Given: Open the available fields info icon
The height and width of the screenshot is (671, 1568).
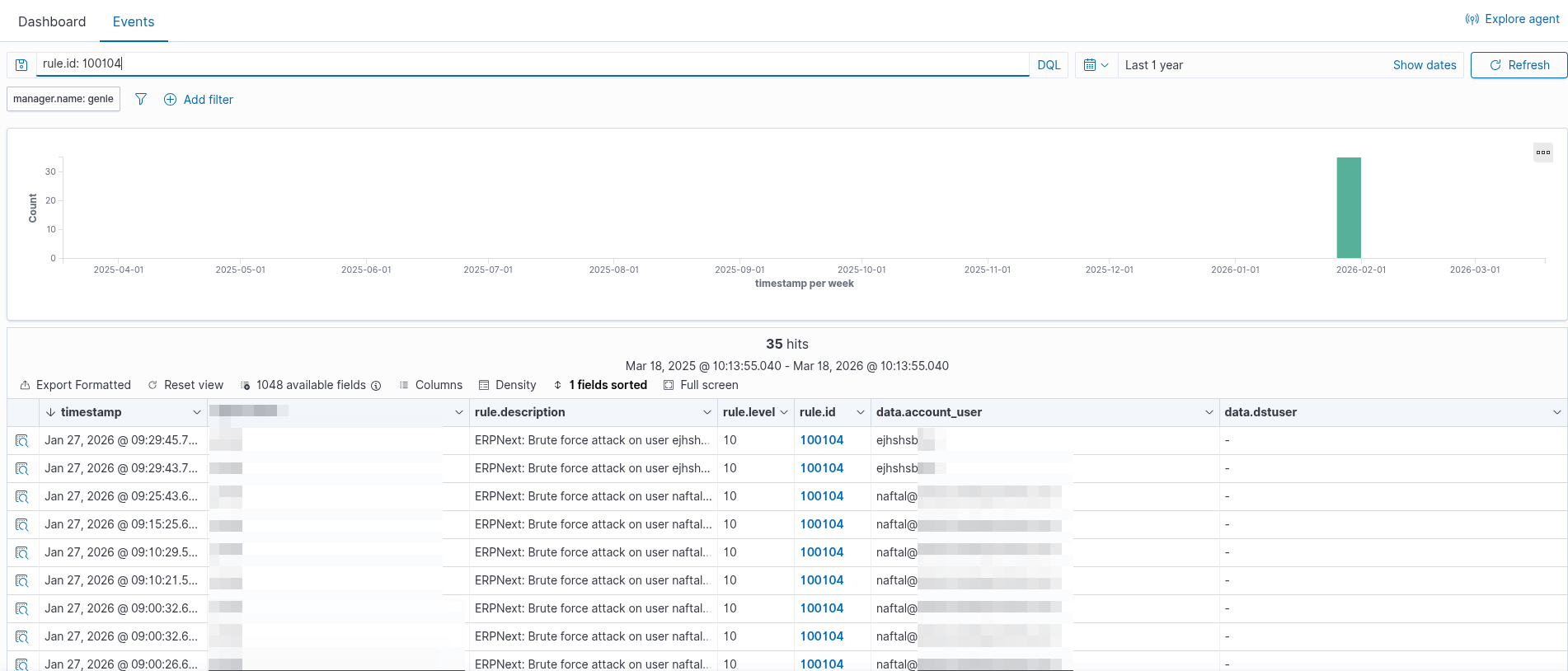Looking at the screenshot, I should click(x=376, y=386).
